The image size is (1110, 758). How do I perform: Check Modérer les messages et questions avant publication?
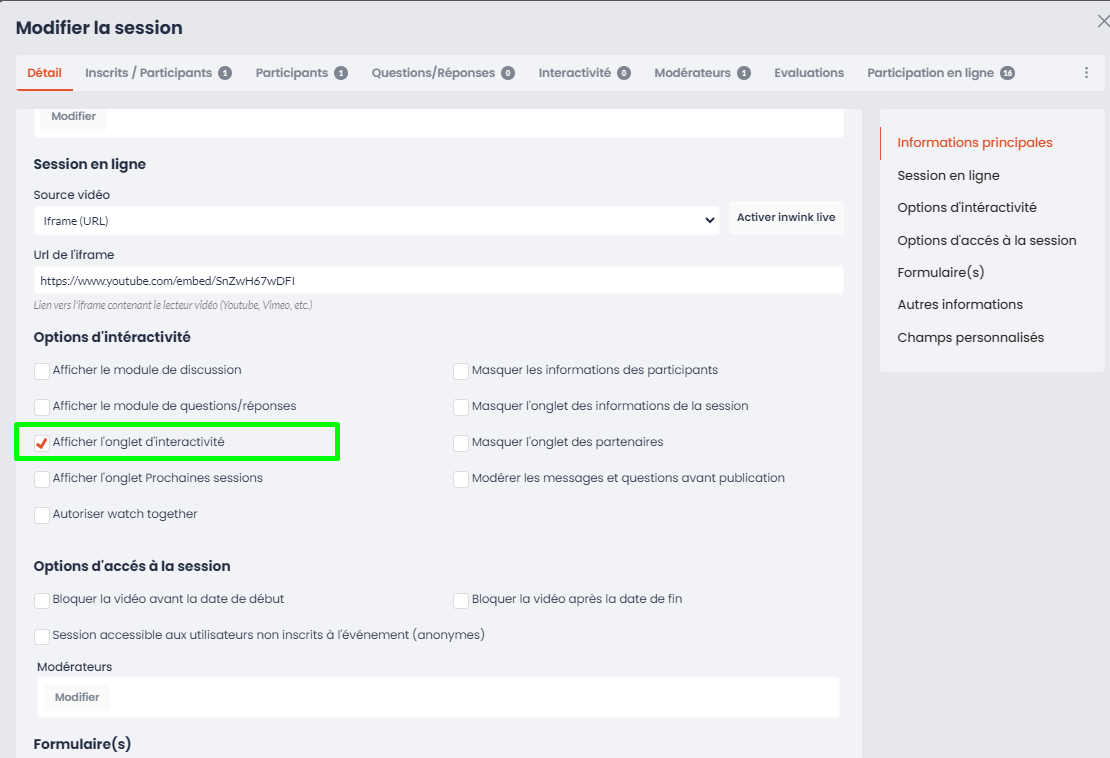point(461,479)
